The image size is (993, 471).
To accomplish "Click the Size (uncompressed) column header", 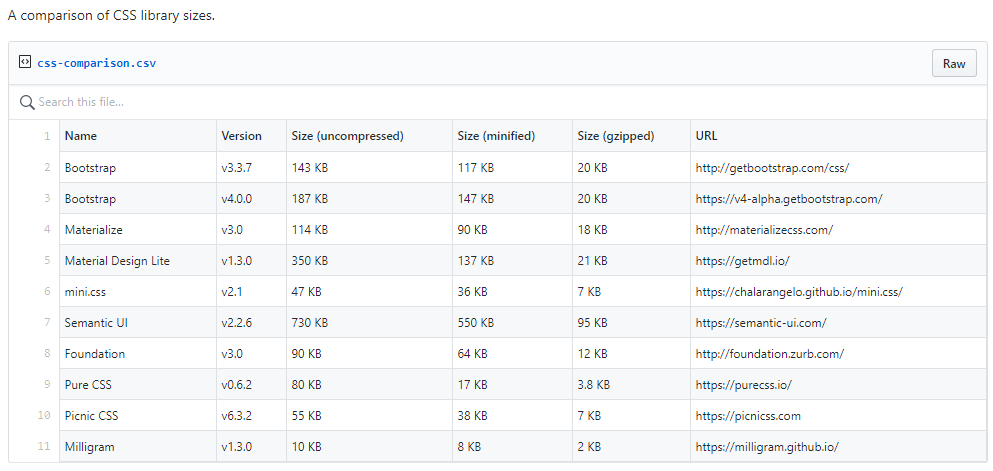I will pyautogui.click(x=347, y=136).
